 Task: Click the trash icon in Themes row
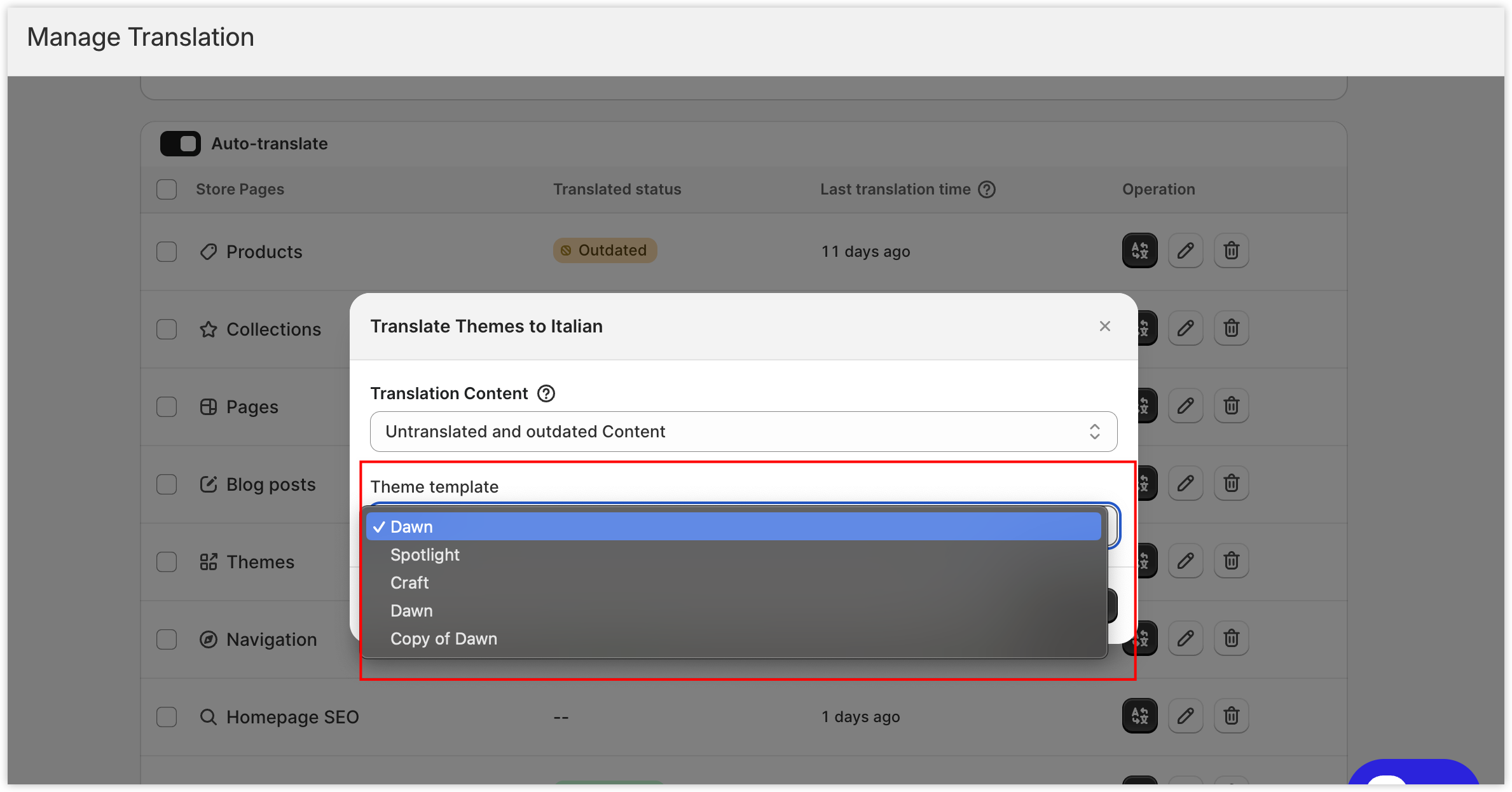[x=1231, y=561]
